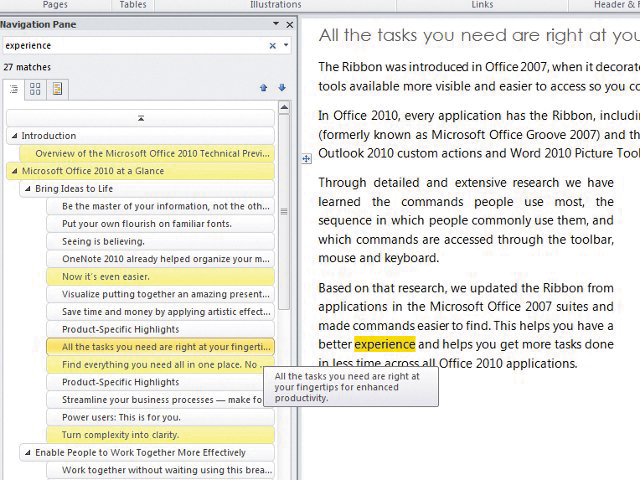The width and height of the screenshot is (640, 480).
Task: Open the search options dropdown arrow
Action: [286, 45]
